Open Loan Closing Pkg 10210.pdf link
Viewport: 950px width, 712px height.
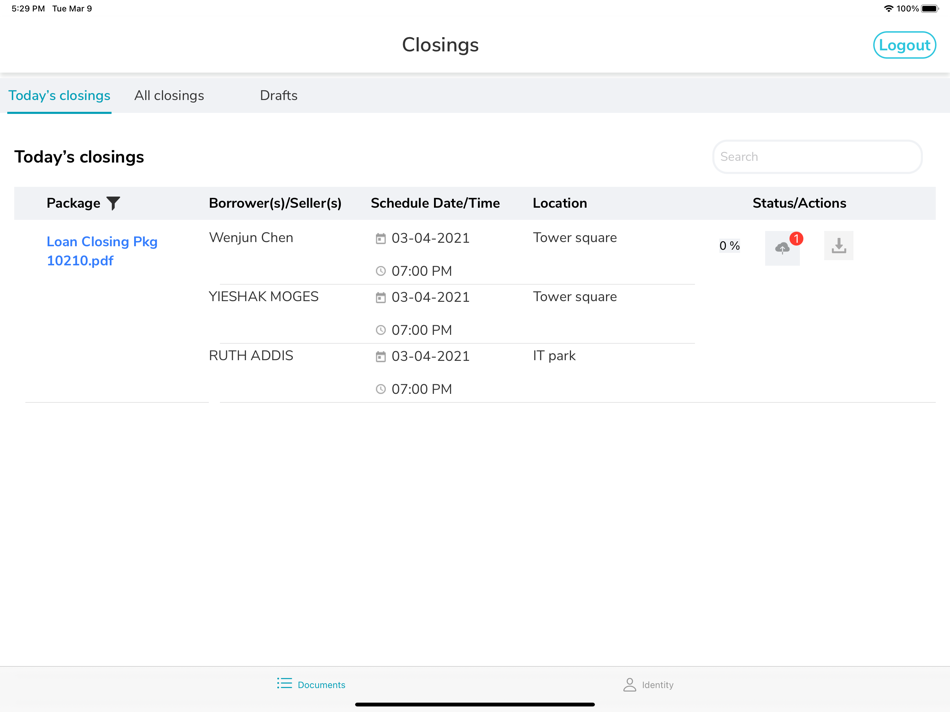pos(102,251)
